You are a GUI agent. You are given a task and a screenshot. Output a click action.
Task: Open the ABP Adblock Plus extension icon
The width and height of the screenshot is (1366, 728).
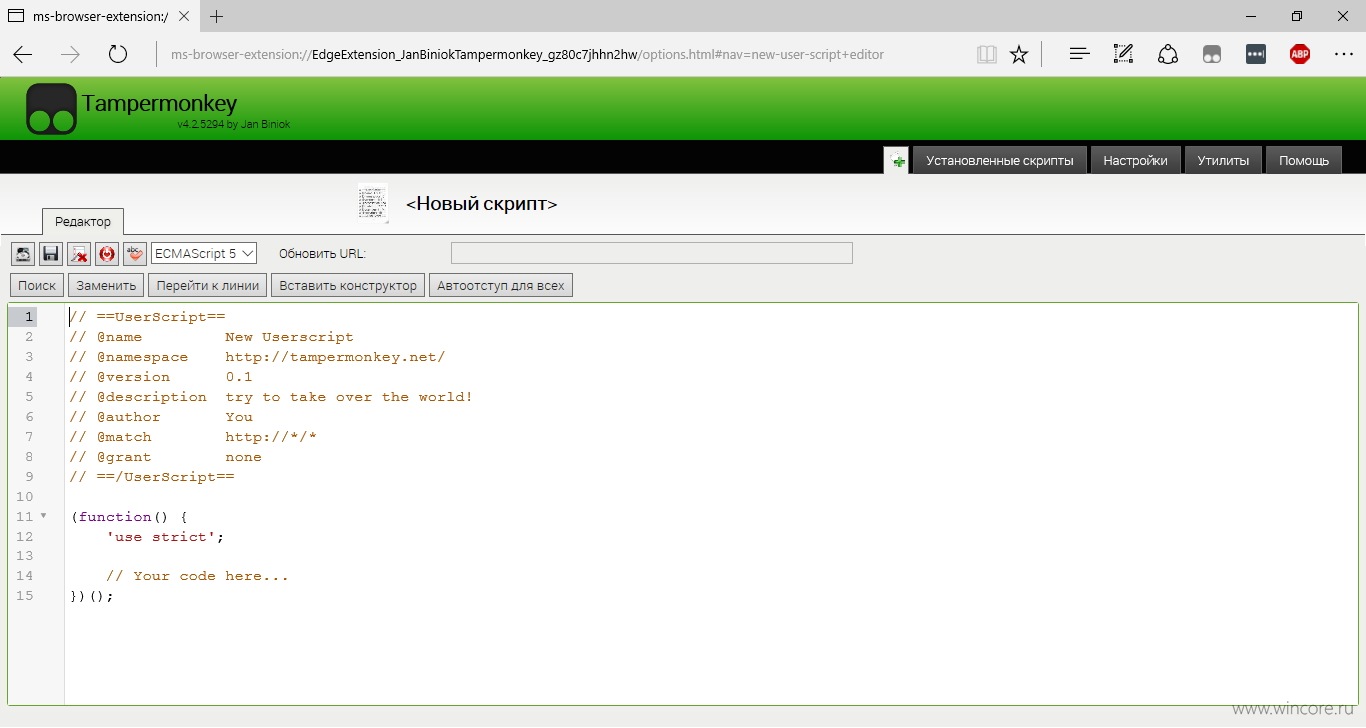pyautogui.click(x=1300, y=55)
